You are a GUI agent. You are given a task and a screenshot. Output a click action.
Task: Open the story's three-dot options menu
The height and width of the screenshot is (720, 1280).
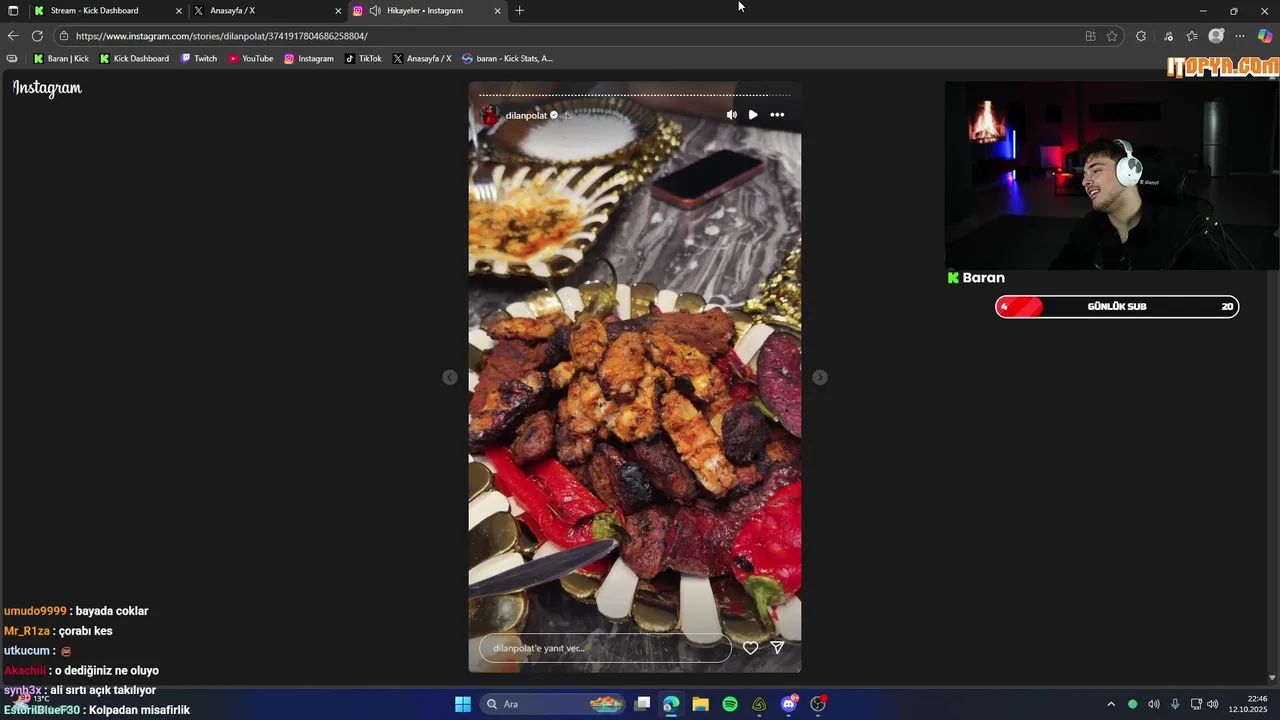[777, 115]
